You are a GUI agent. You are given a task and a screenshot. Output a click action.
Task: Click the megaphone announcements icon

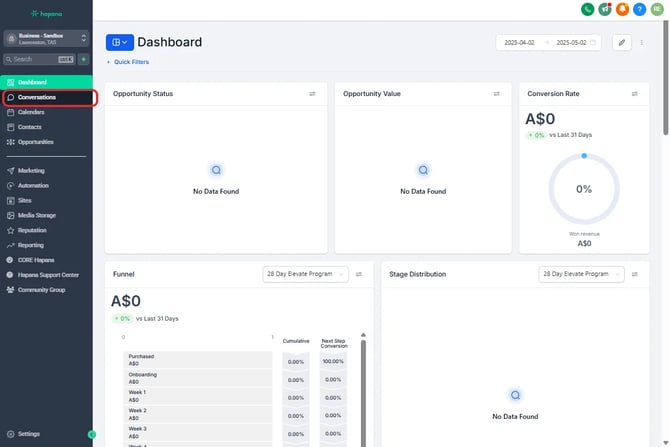(x=605, y=9)
